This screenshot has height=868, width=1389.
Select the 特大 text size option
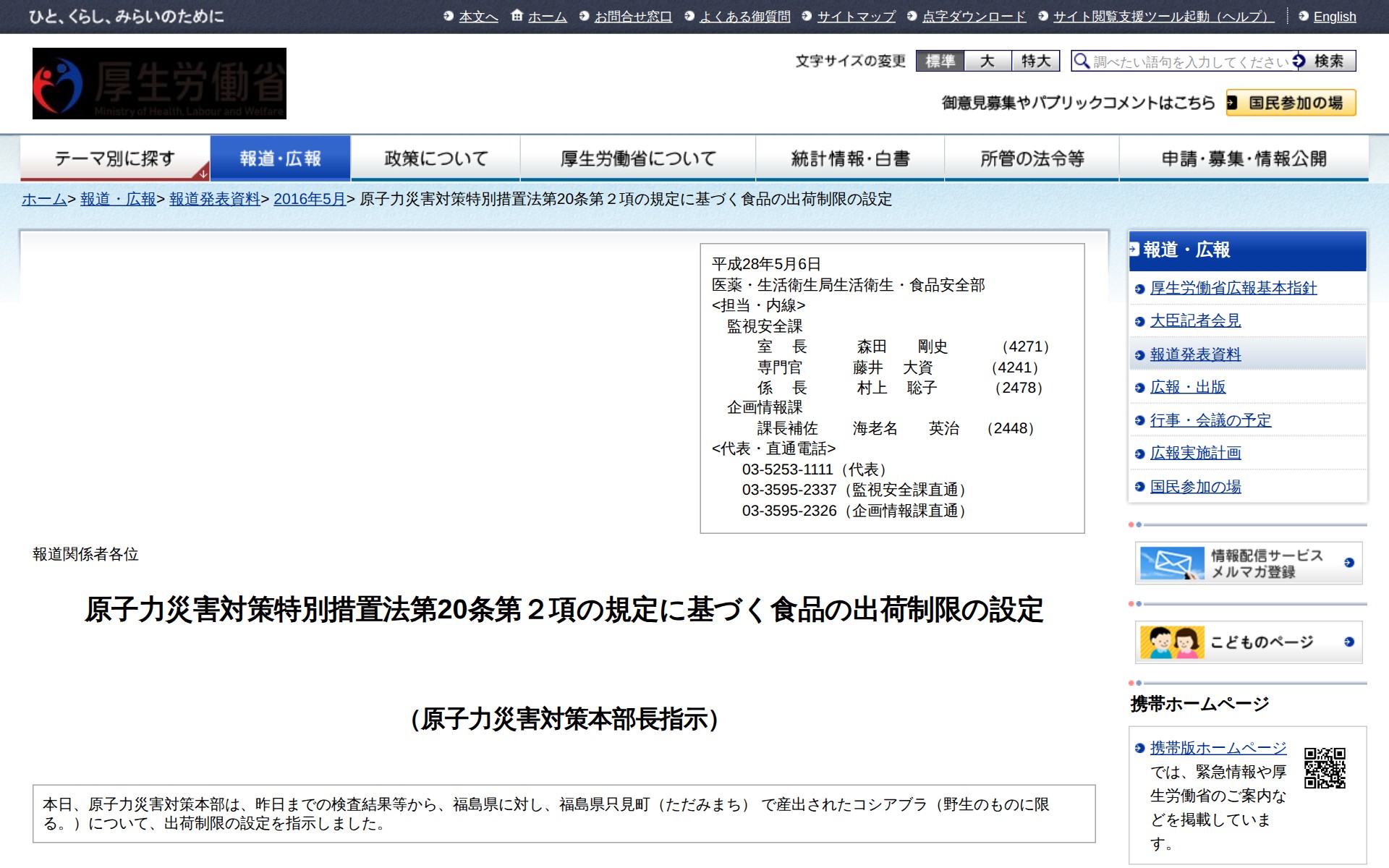pos(1035,61)
